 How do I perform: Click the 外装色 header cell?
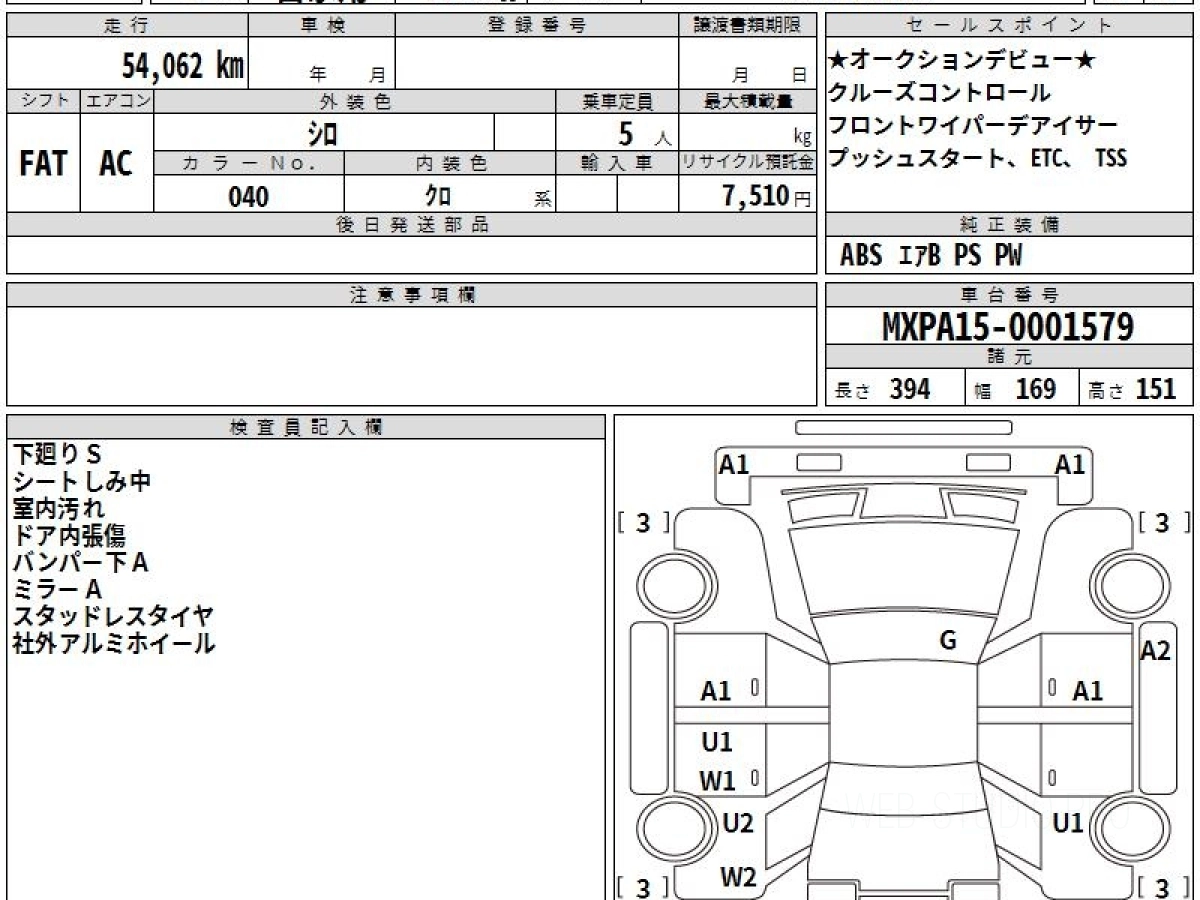[x=355, y=101]
